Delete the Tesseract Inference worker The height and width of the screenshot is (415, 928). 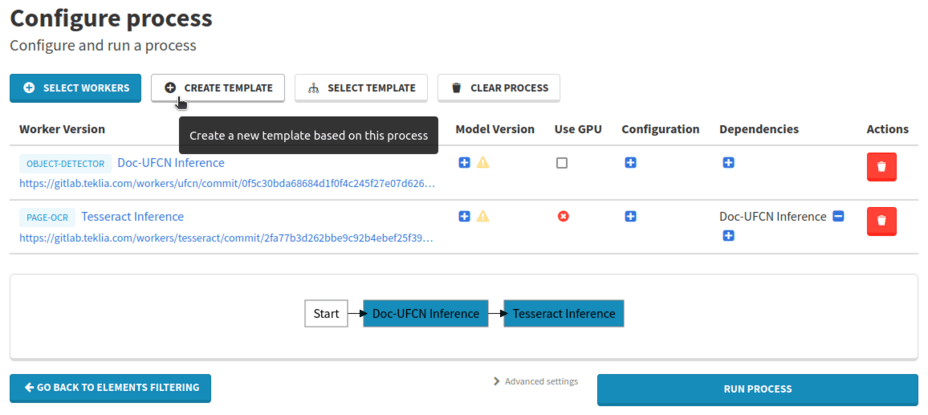pos(881,221)
